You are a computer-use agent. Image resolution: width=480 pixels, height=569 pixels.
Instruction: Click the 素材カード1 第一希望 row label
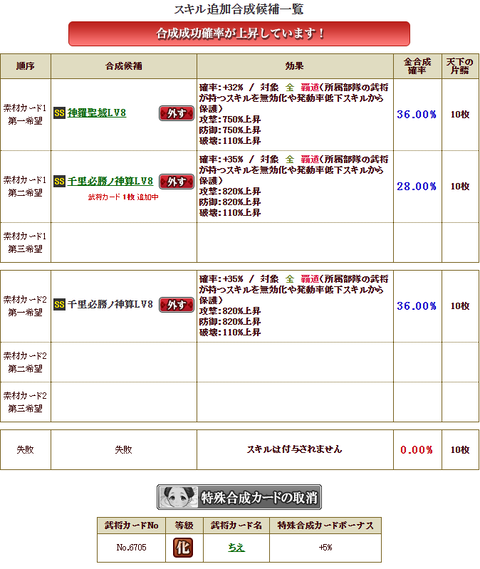coord(25,115)
